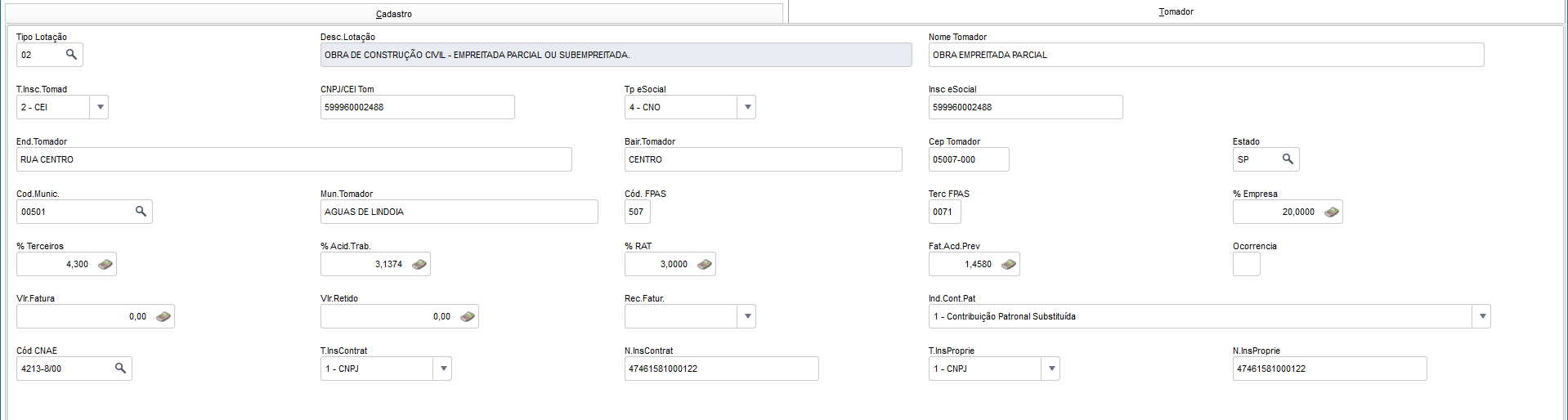The image size is (1568, 420).
Task: Click the N.InsContrat input field
Action: 721,369
